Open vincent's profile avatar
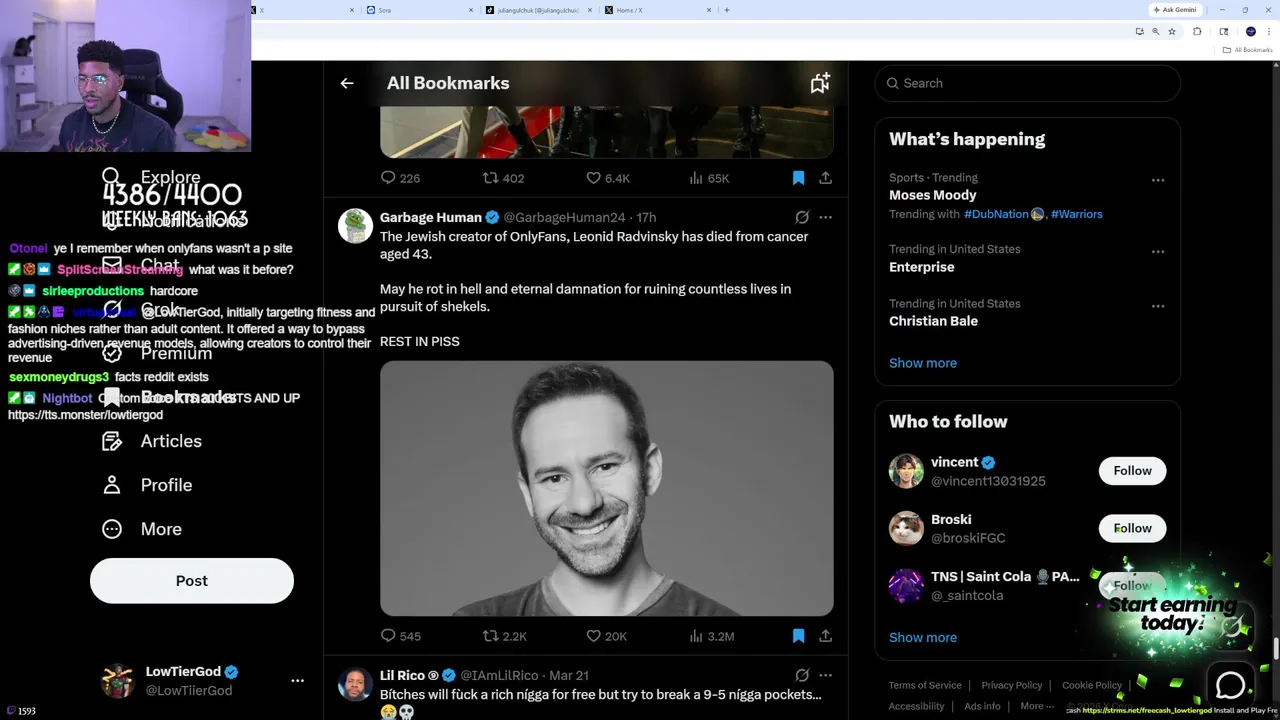This screenshot has width=1280, height=720. click(906, 471)
